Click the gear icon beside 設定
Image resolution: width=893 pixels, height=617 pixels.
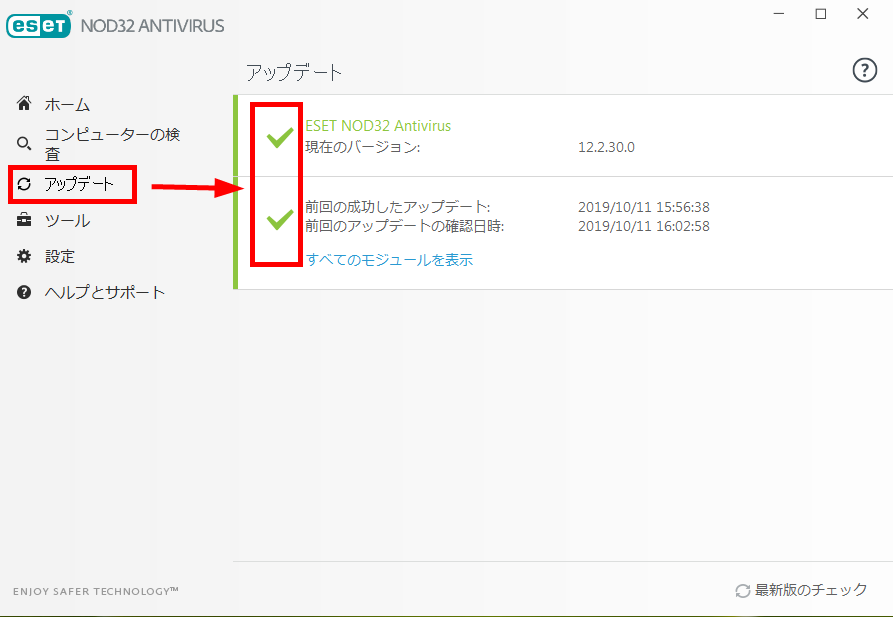[x=24, y=256]
